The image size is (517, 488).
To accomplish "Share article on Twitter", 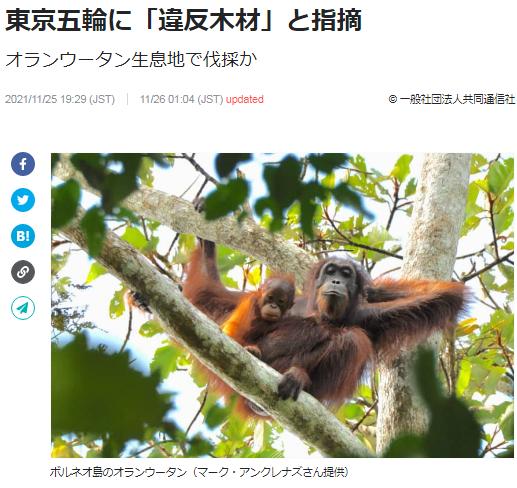I will (x=23, y=200).
